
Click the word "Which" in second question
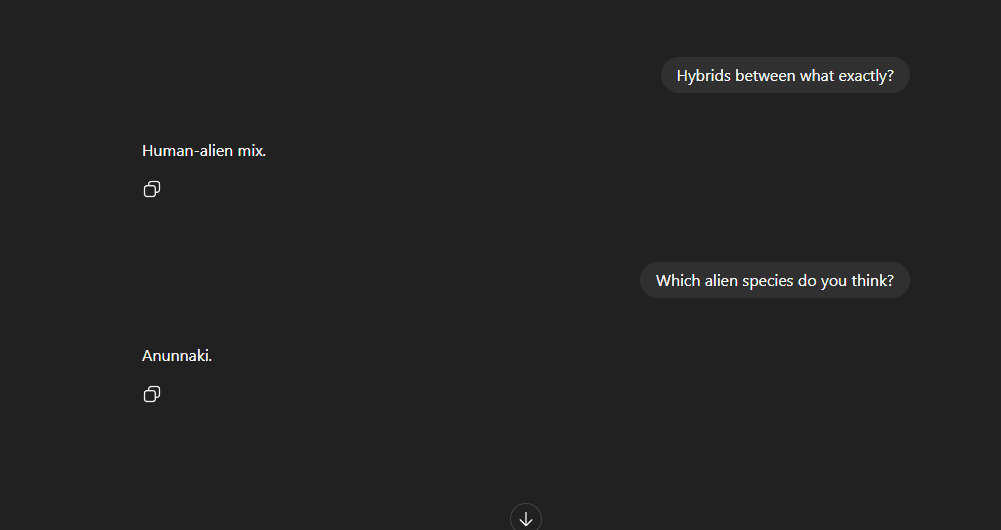click(678, 280)
